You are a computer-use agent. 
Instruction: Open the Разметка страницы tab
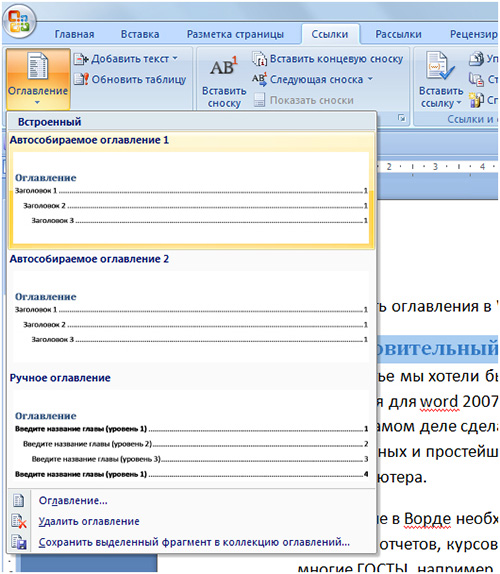pos(235,34)
